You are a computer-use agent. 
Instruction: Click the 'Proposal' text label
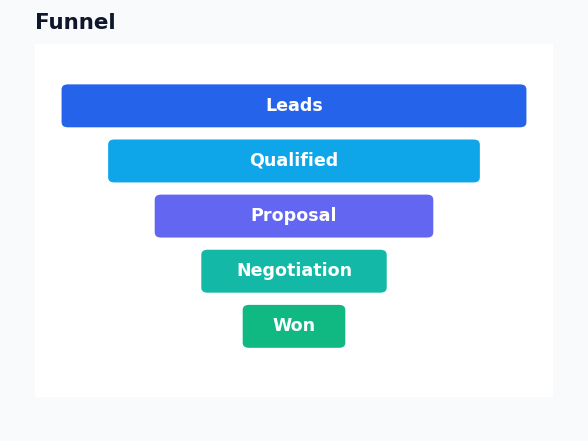point(294,215)
